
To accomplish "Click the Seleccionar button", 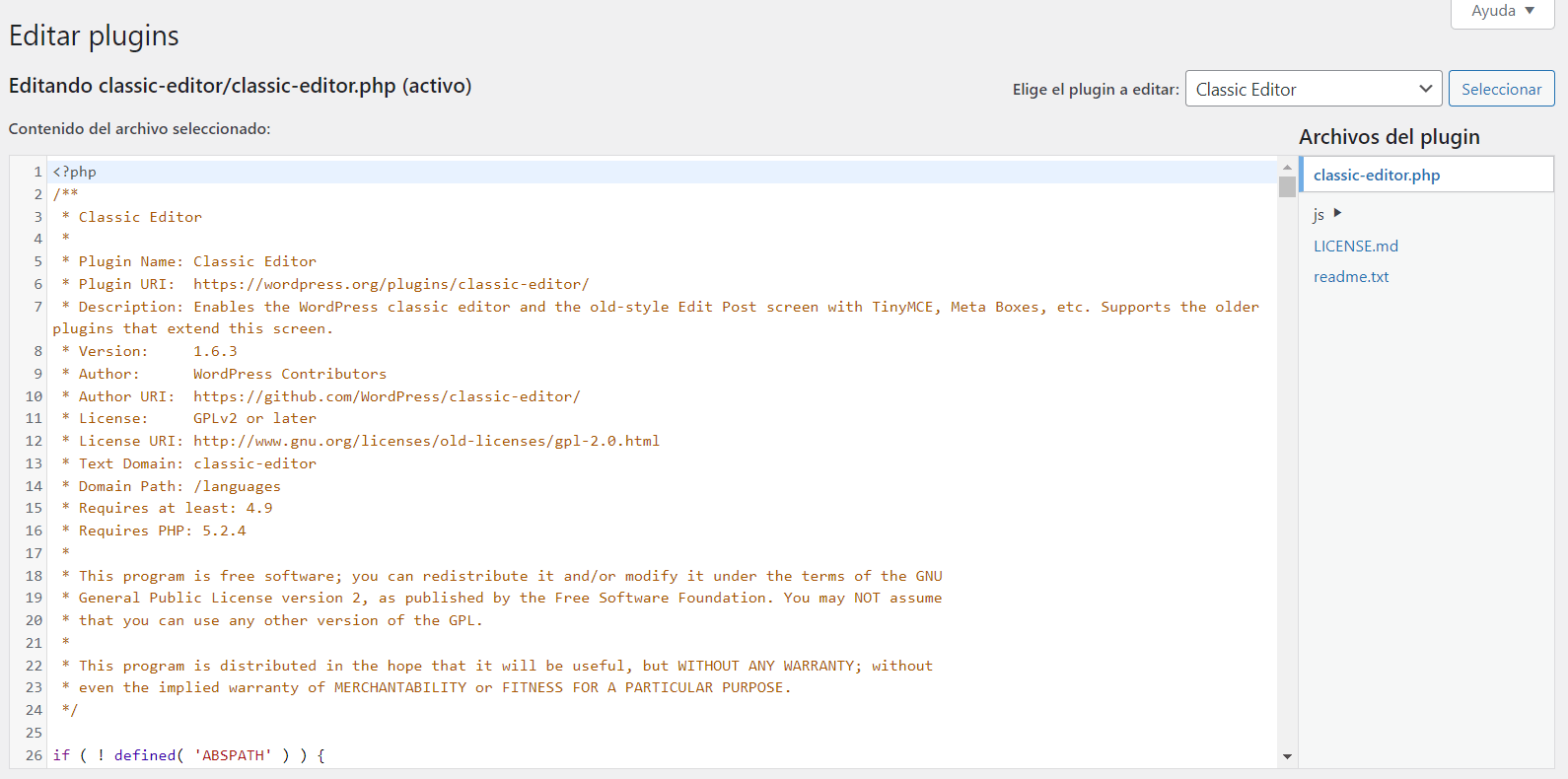I will (1501, 89).
